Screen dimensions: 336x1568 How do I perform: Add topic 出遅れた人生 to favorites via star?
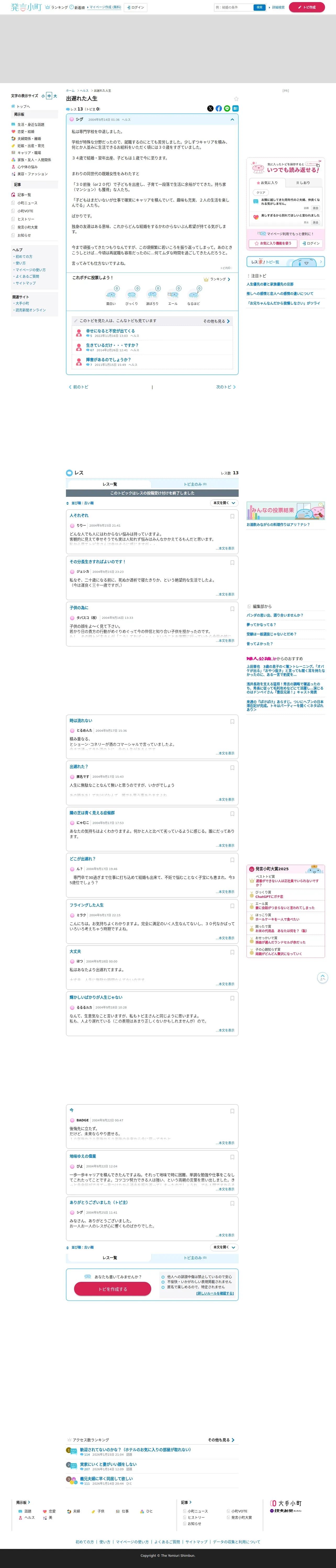tap(236, 99)
